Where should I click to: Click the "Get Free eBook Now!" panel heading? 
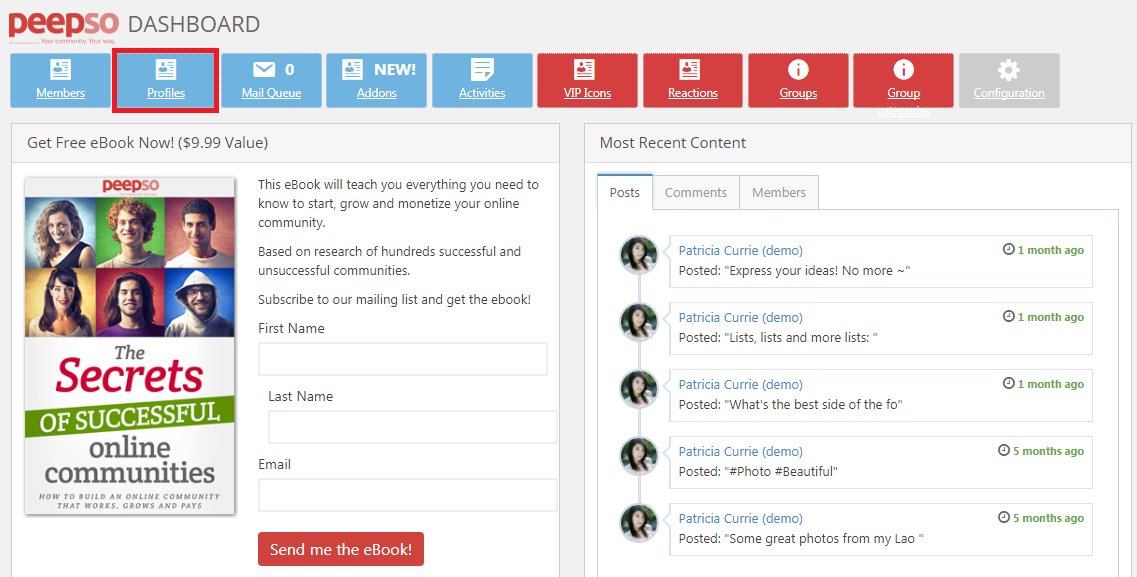(x=147, y=143)
